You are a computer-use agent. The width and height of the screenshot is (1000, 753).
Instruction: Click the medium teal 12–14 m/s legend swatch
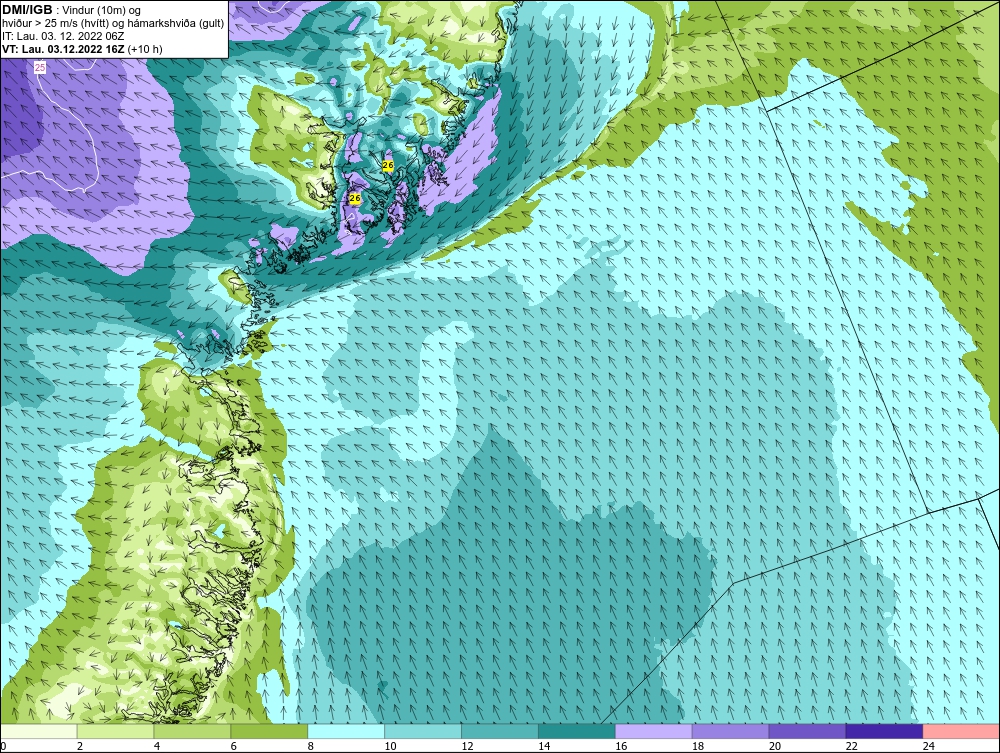[500, 731]
